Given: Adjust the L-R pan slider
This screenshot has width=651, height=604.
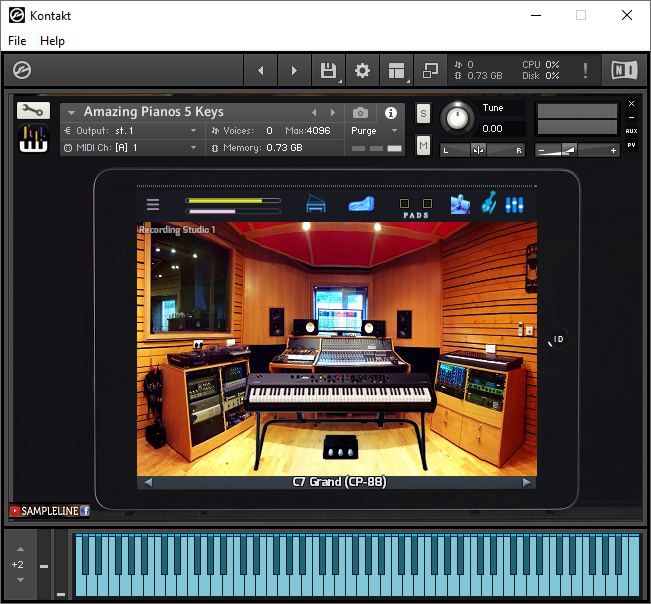Looking at the screenshot, I should coord(482,150).
